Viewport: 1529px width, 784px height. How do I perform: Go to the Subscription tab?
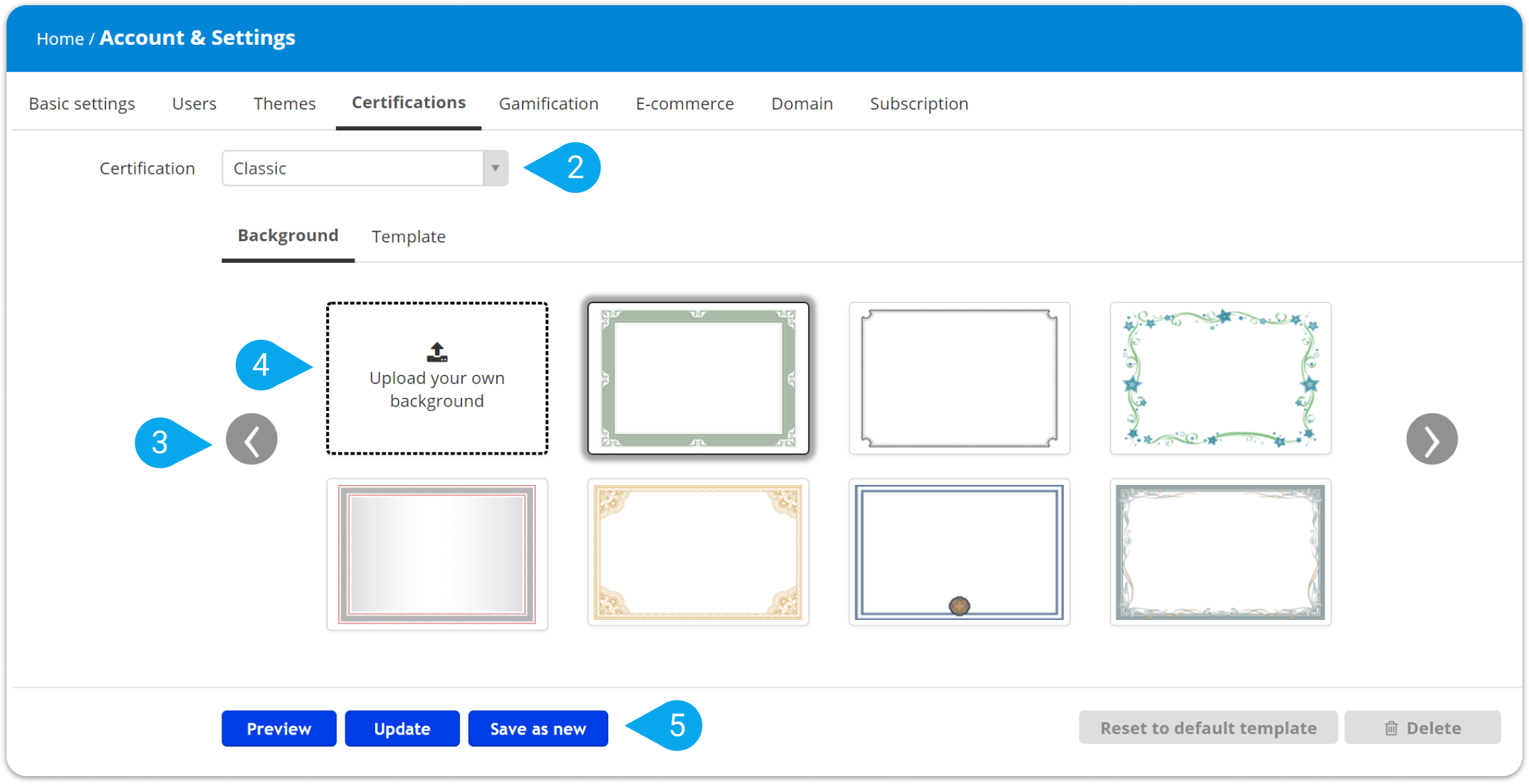(919, 103)
